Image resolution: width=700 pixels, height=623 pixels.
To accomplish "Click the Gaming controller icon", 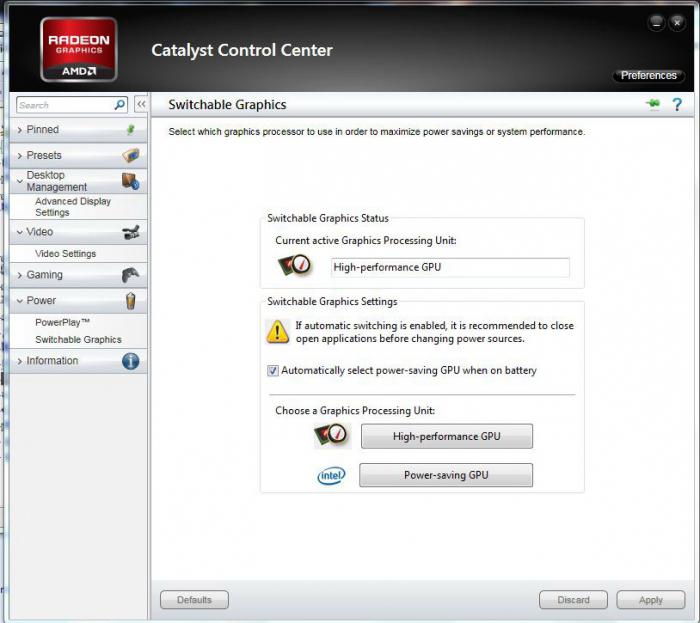I will click(x=130, y=275).
